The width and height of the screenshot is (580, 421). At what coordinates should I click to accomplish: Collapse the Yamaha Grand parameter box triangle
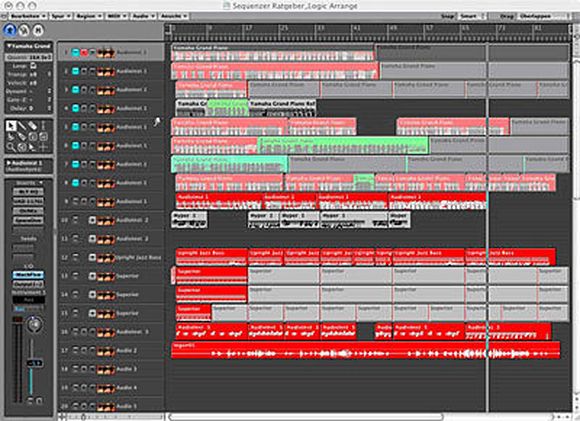(9, 46)
